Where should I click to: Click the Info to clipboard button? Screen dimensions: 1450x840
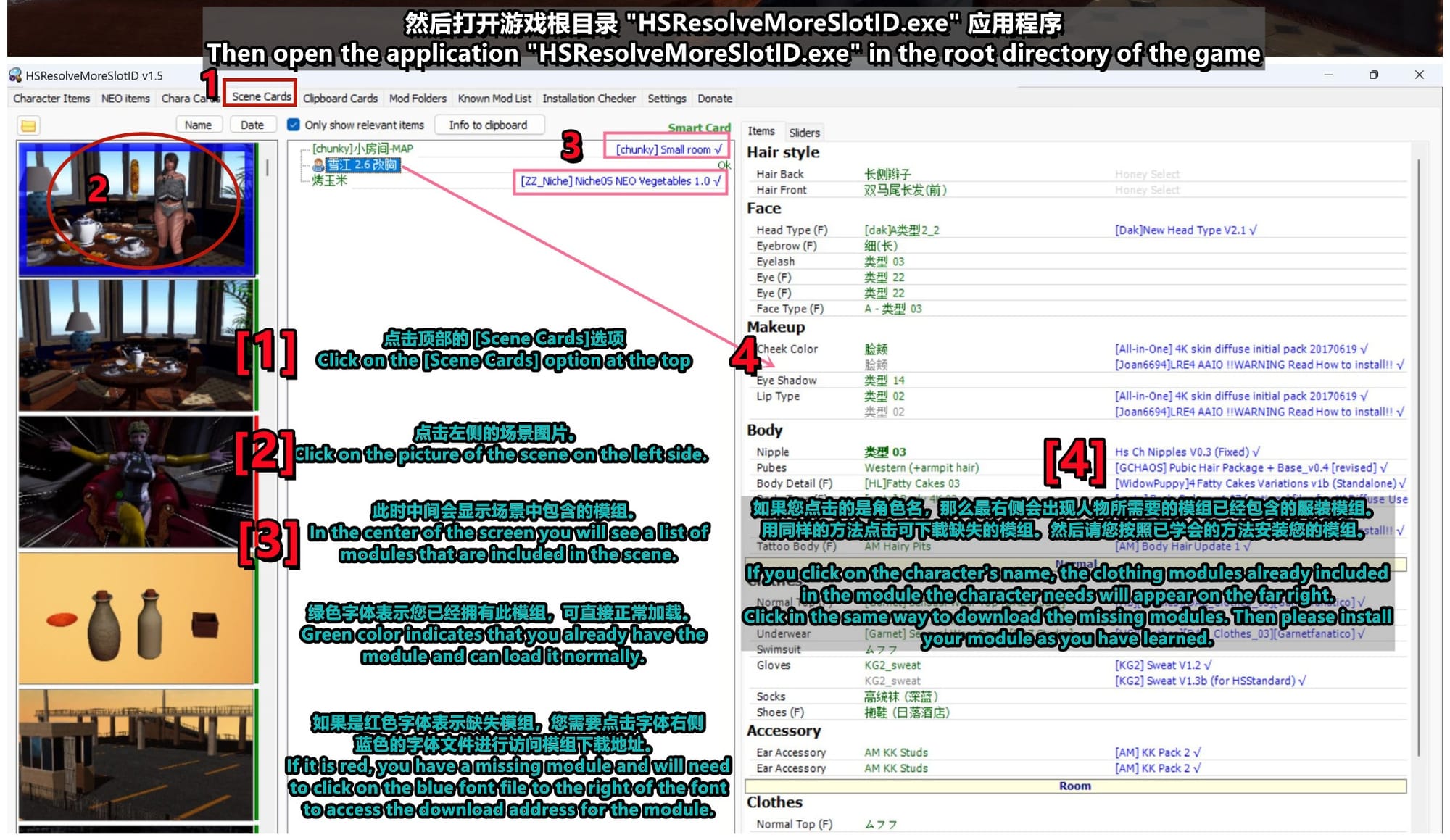click(x=488, y=125)
